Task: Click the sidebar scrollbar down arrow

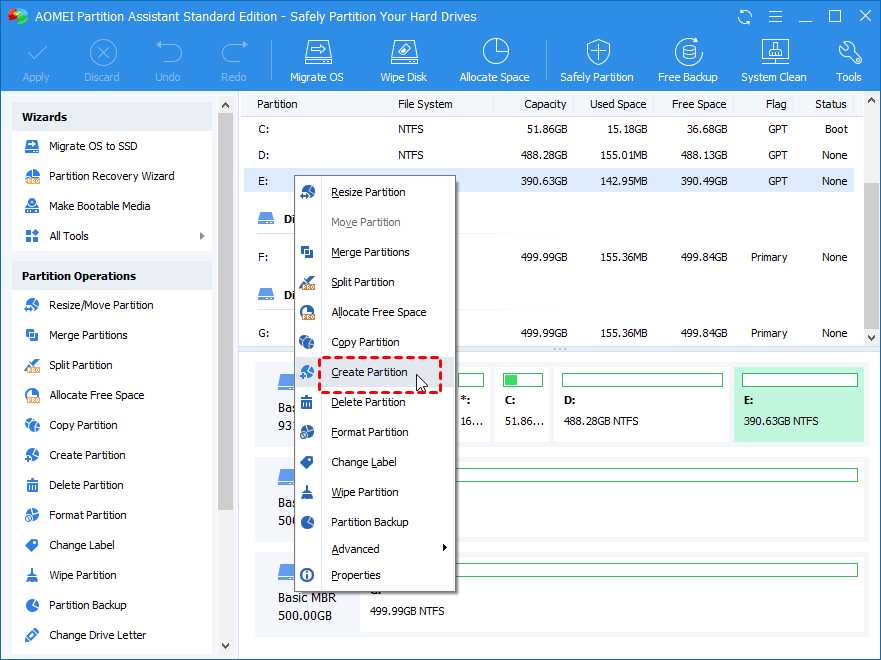Action: pyautogui.click(x=225, y=646)
